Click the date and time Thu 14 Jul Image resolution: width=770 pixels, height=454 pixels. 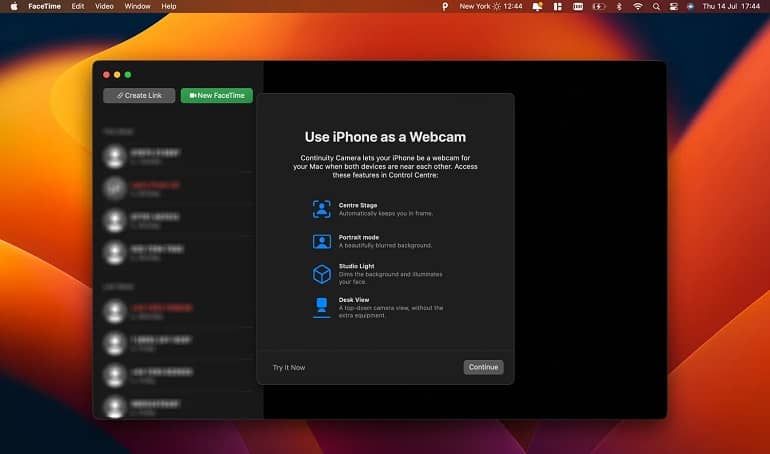pos(731,6)
